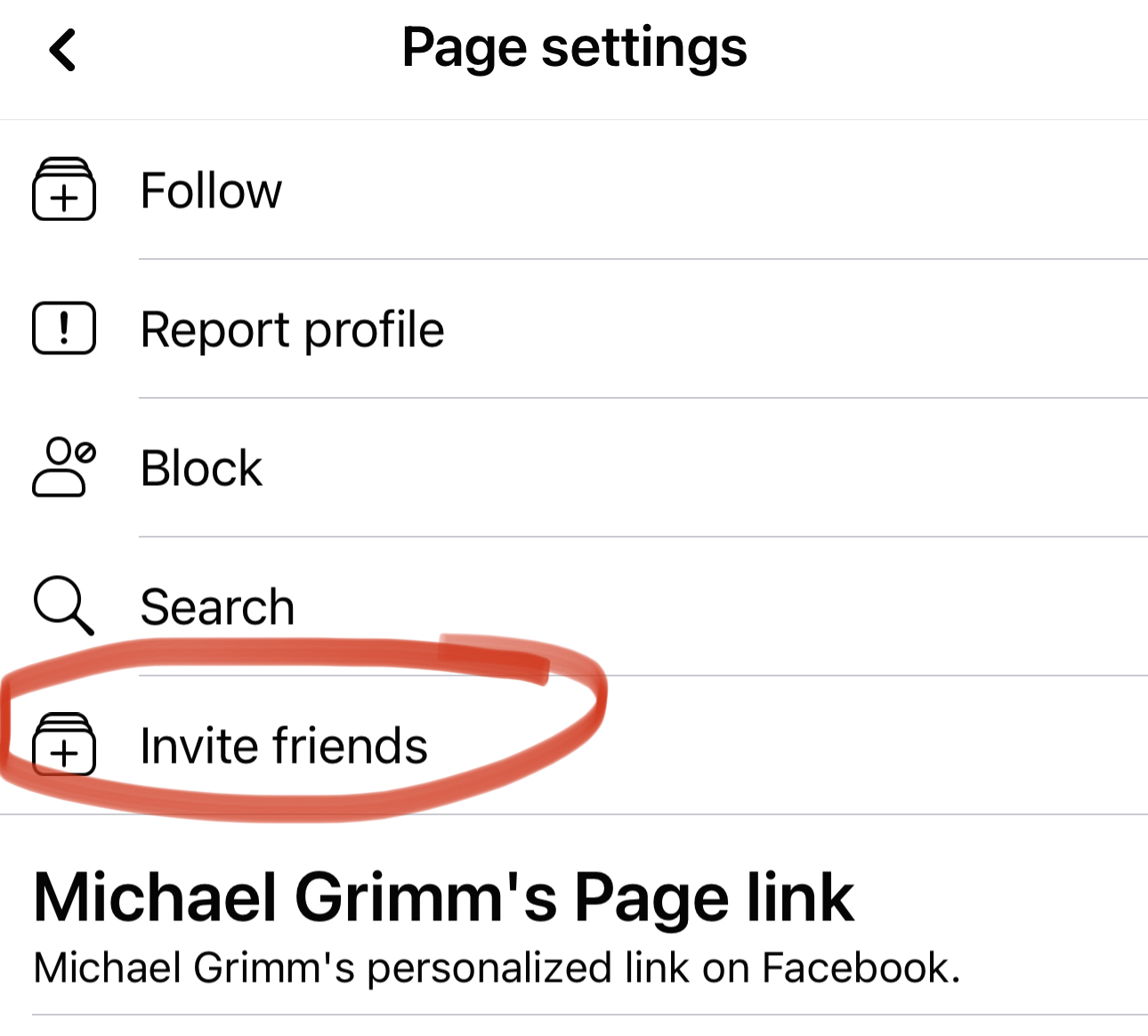
Task: Select the Follow menu label
Action: 211,190
